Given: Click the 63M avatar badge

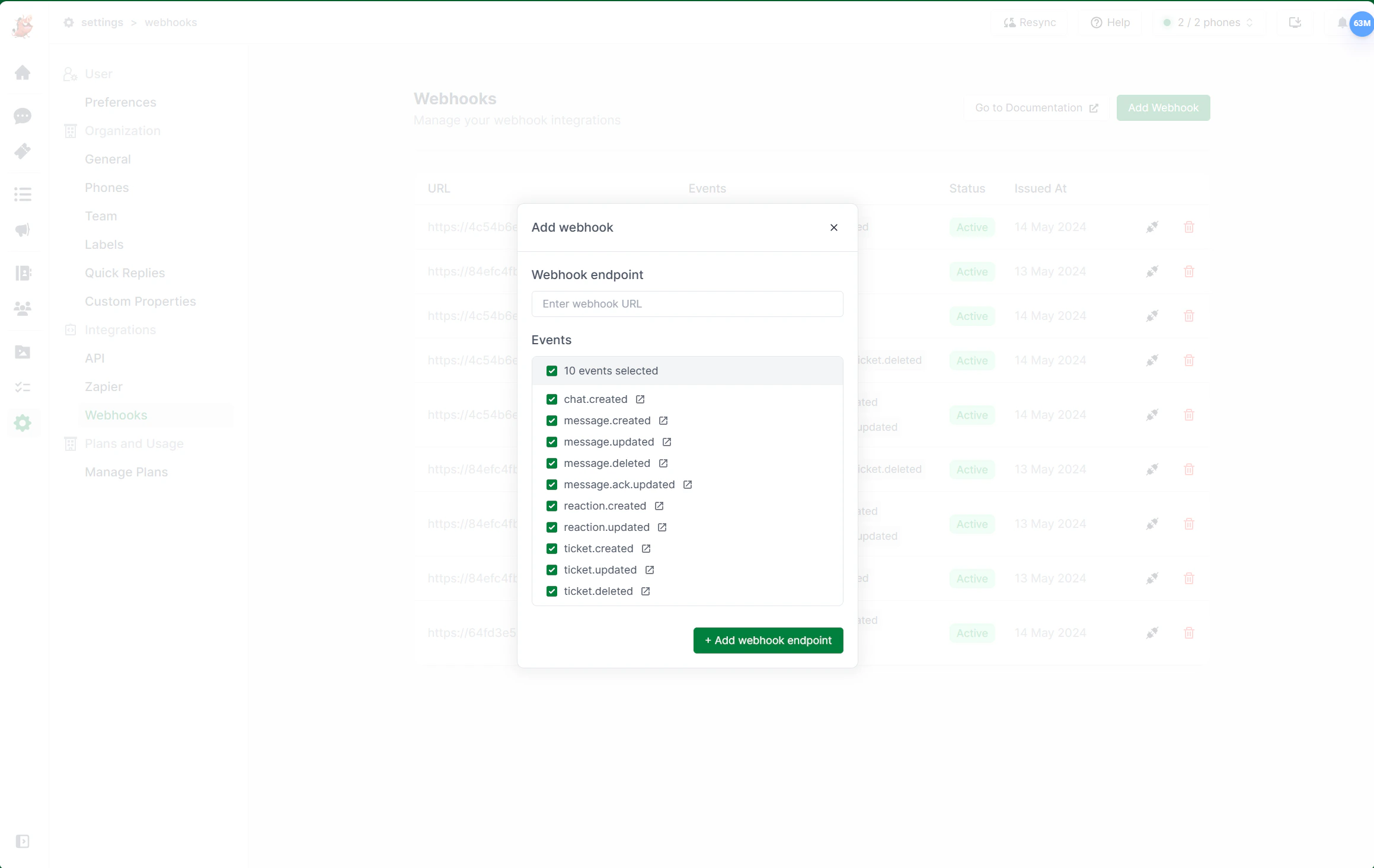Looking at the screenshot, I should pos(1360,24).
